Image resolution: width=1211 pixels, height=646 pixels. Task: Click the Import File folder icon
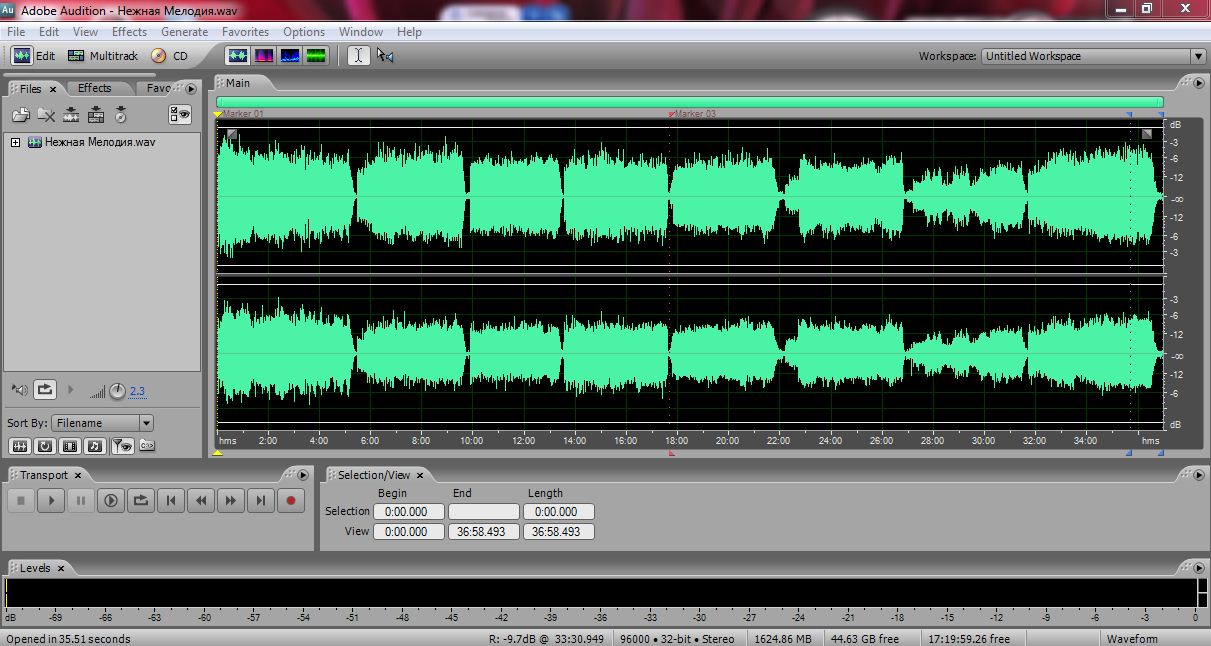(20, 115)
